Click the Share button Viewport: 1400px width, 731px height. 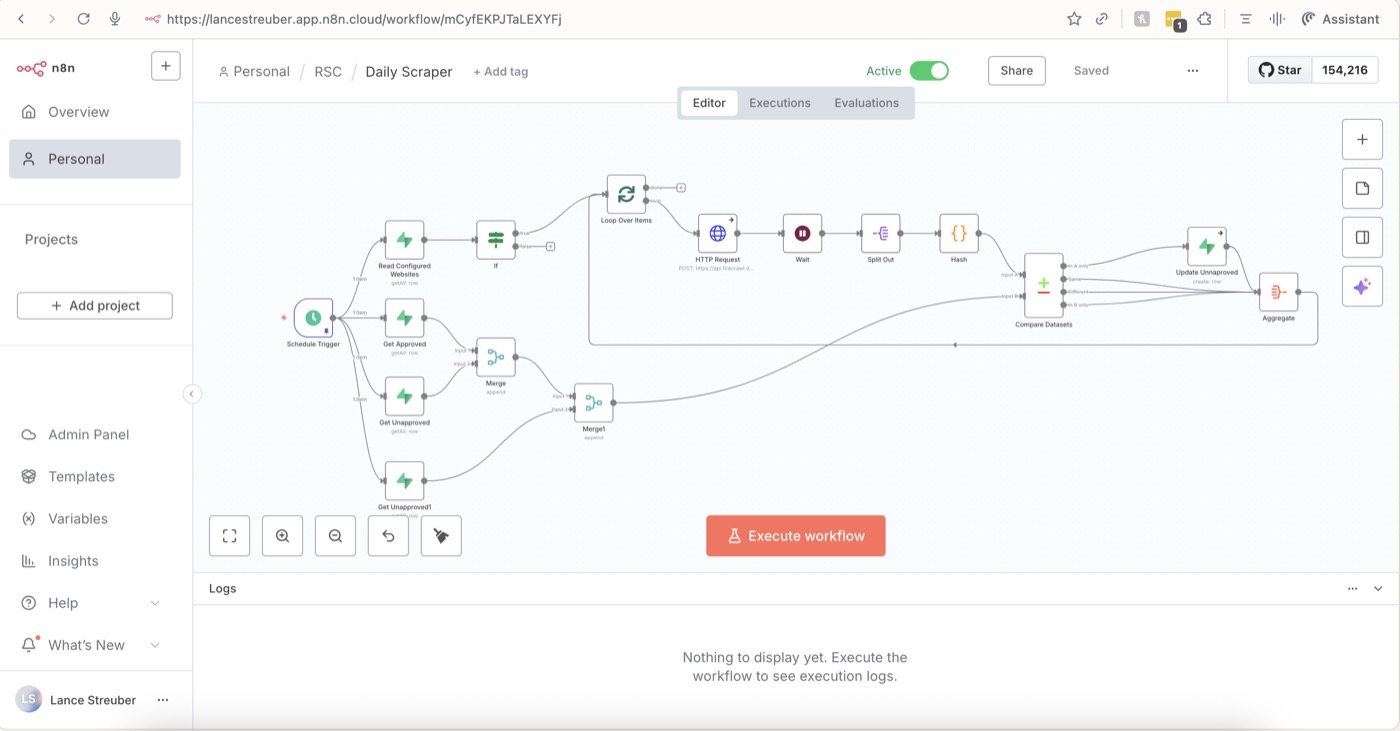click(1016, 71)
